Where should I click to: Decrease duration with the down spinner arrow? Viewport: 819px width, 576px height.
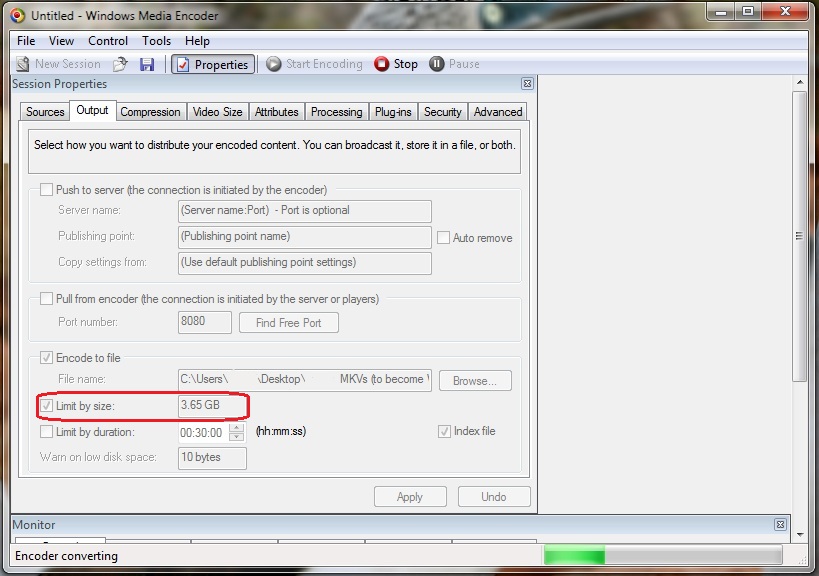click(x=237, y=437)
